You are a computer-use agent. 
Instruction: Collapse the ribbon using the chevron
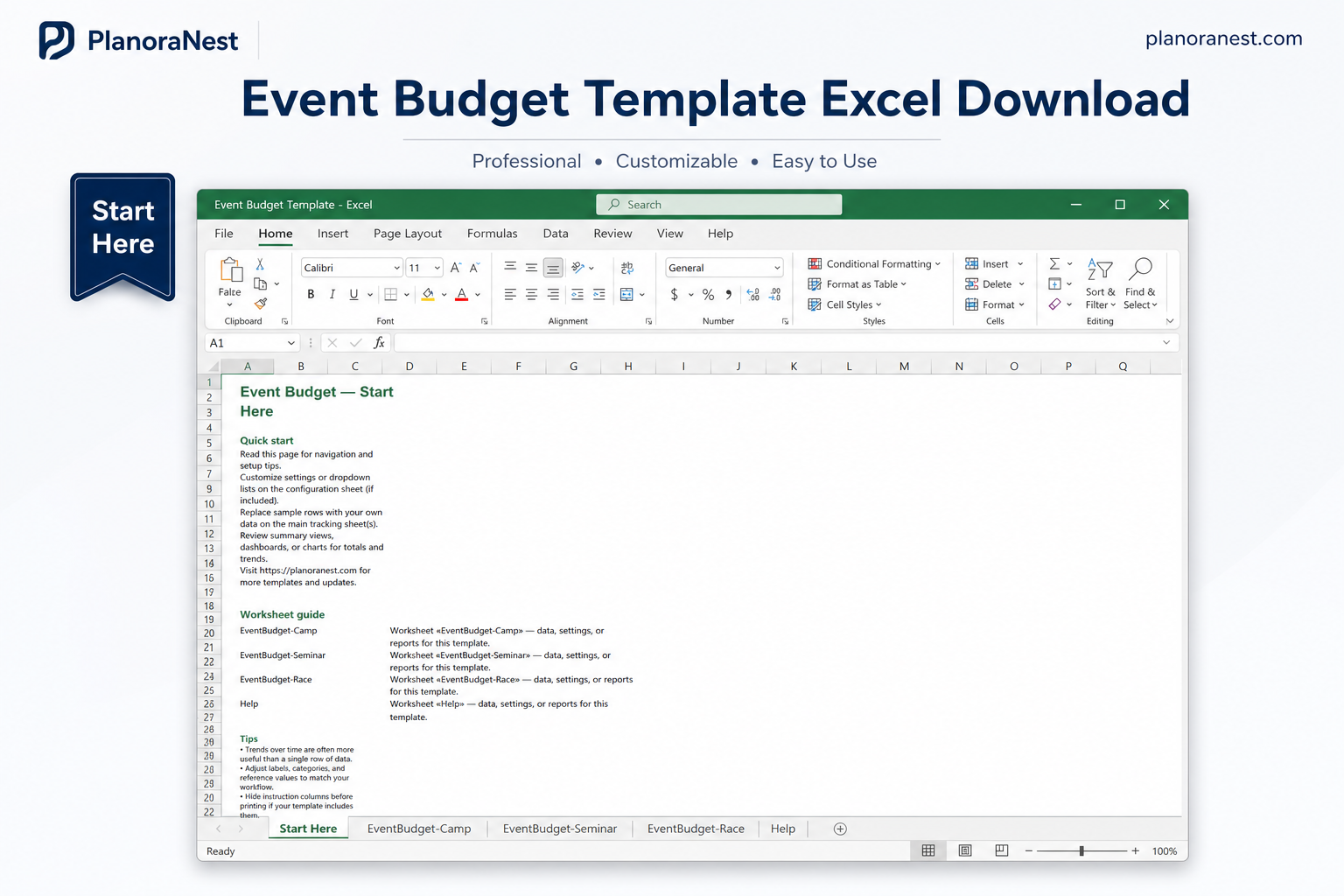coord(1170,321)
